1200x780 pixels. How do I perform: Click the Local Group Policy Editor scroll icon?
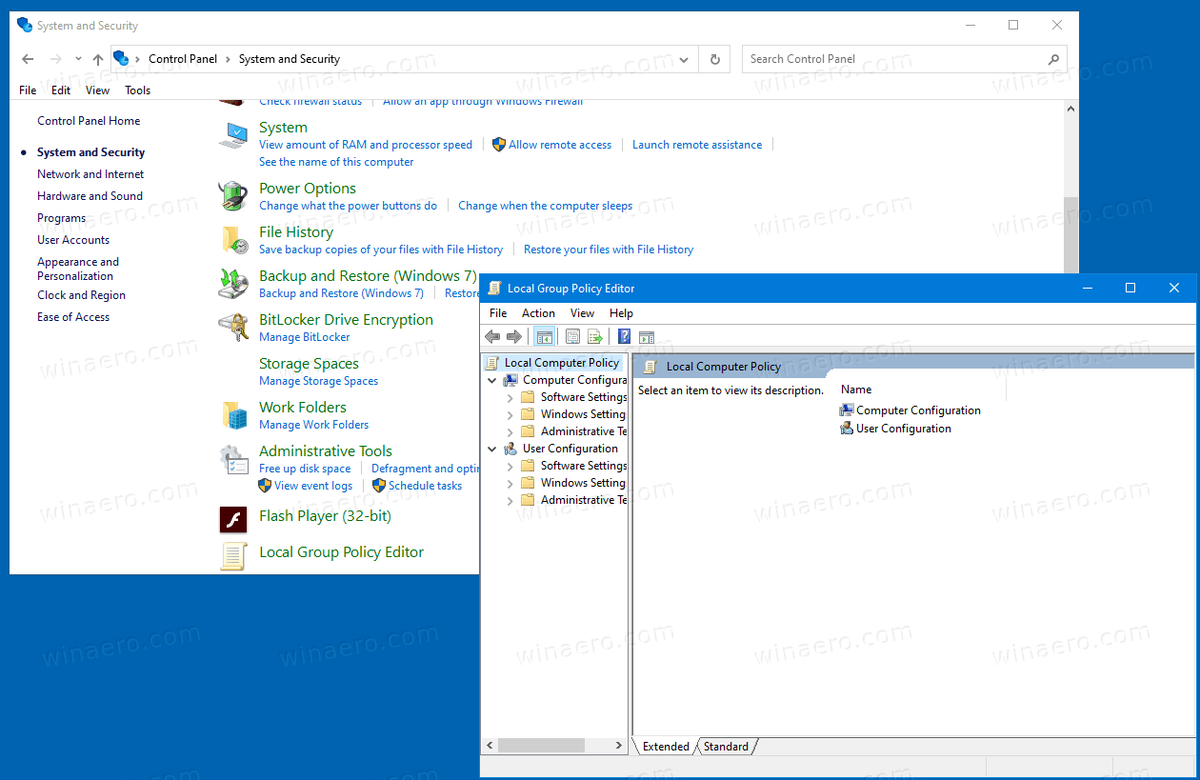(234, 555)
